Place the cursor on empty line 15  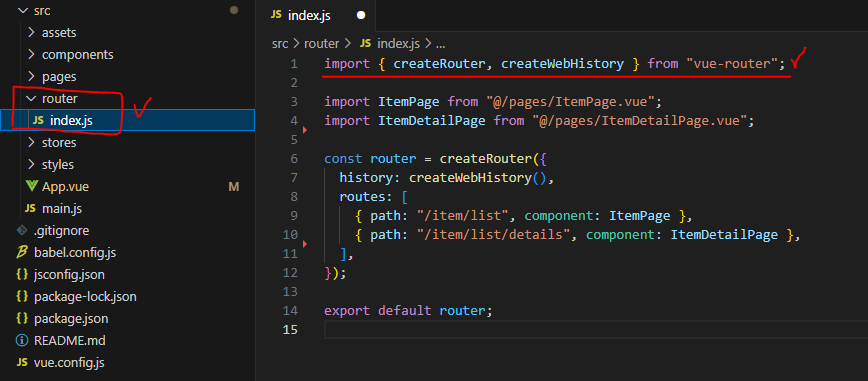596,329
